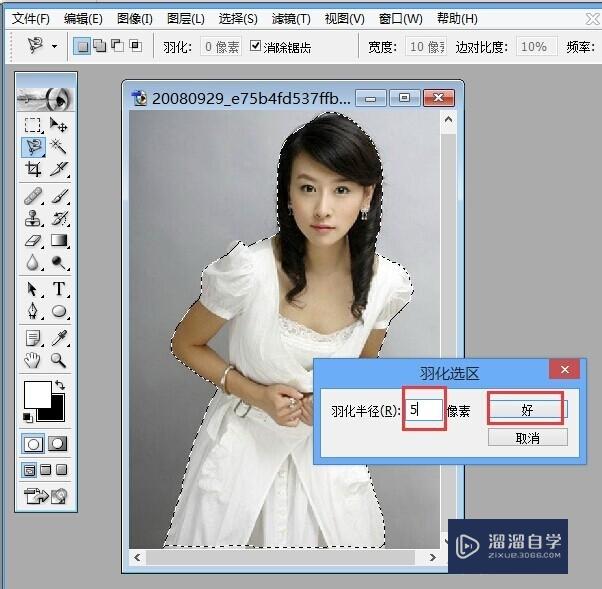Select the Slice tool

click(x=58, y=169)
